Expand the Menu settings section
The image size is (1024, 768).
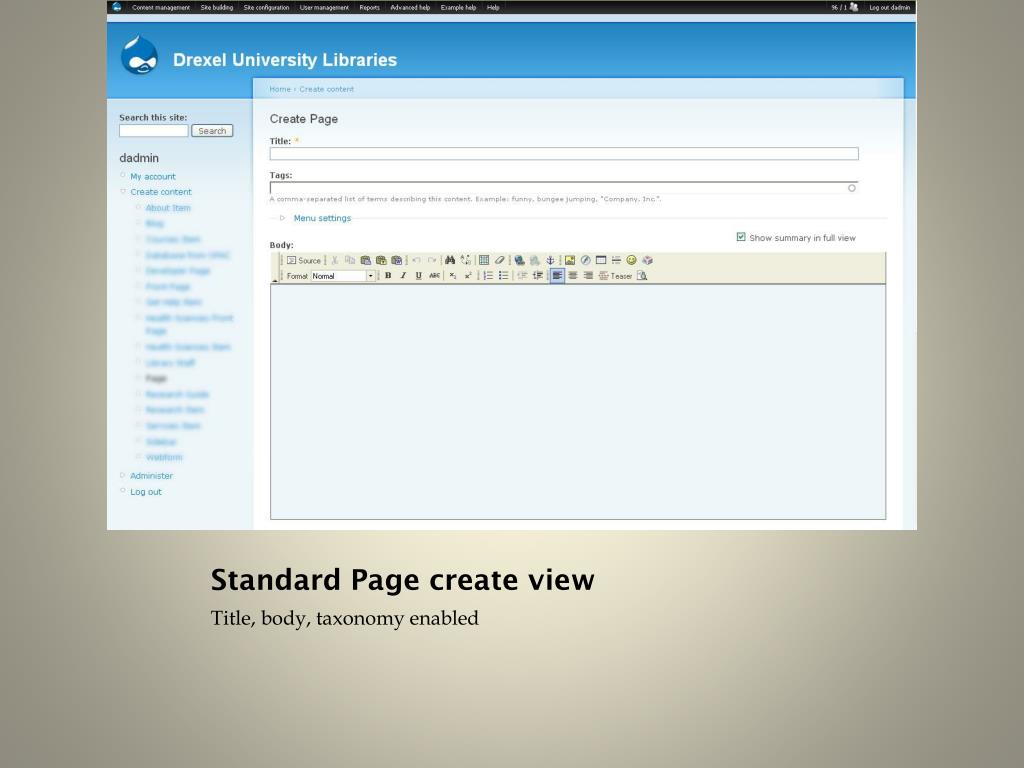pos(322,218)
